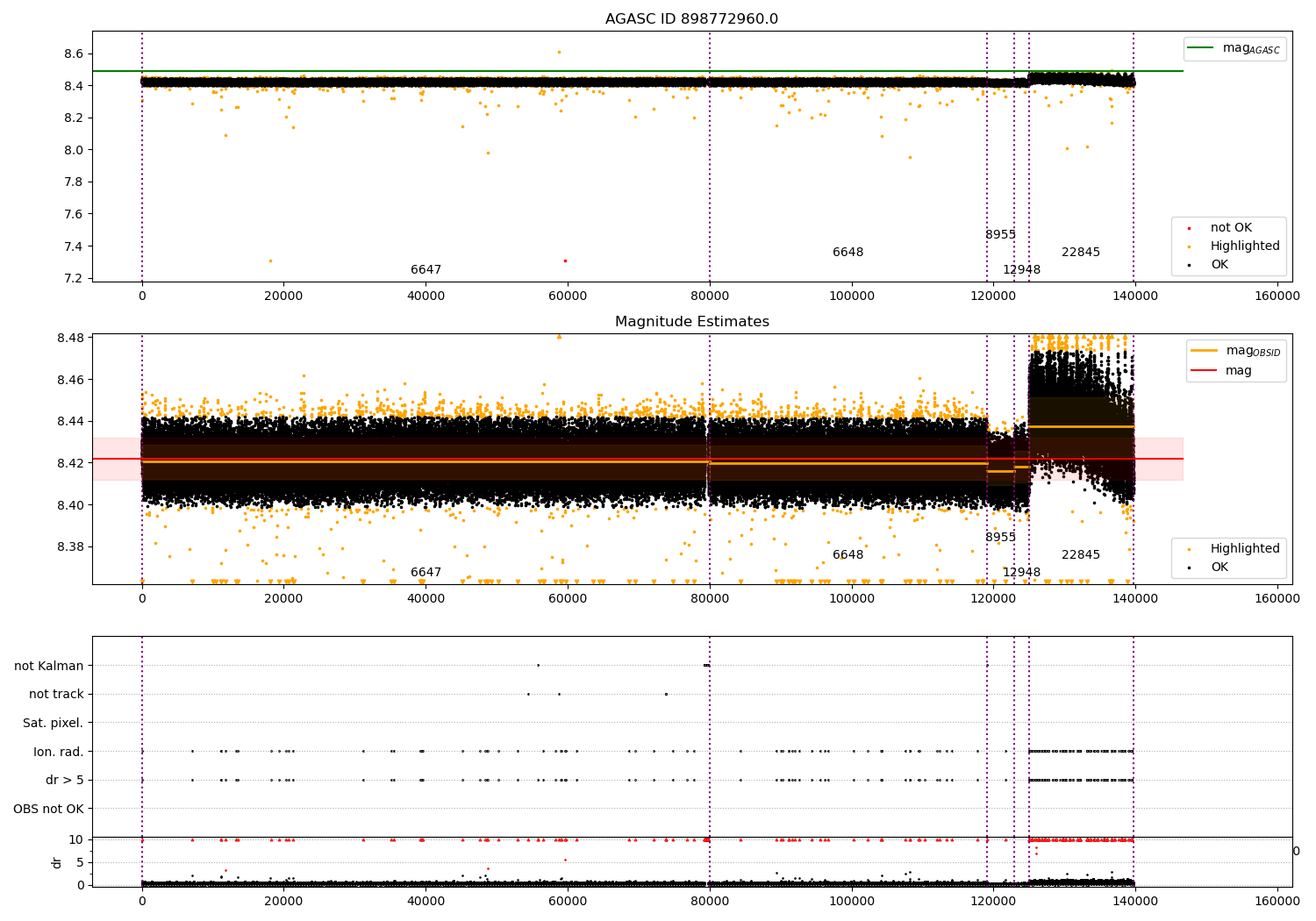The width and height of the screenshot is (1316, 921).
Task: Click the 8.6 y-axis tick in top plot
Action: click(x=74, y=54)
